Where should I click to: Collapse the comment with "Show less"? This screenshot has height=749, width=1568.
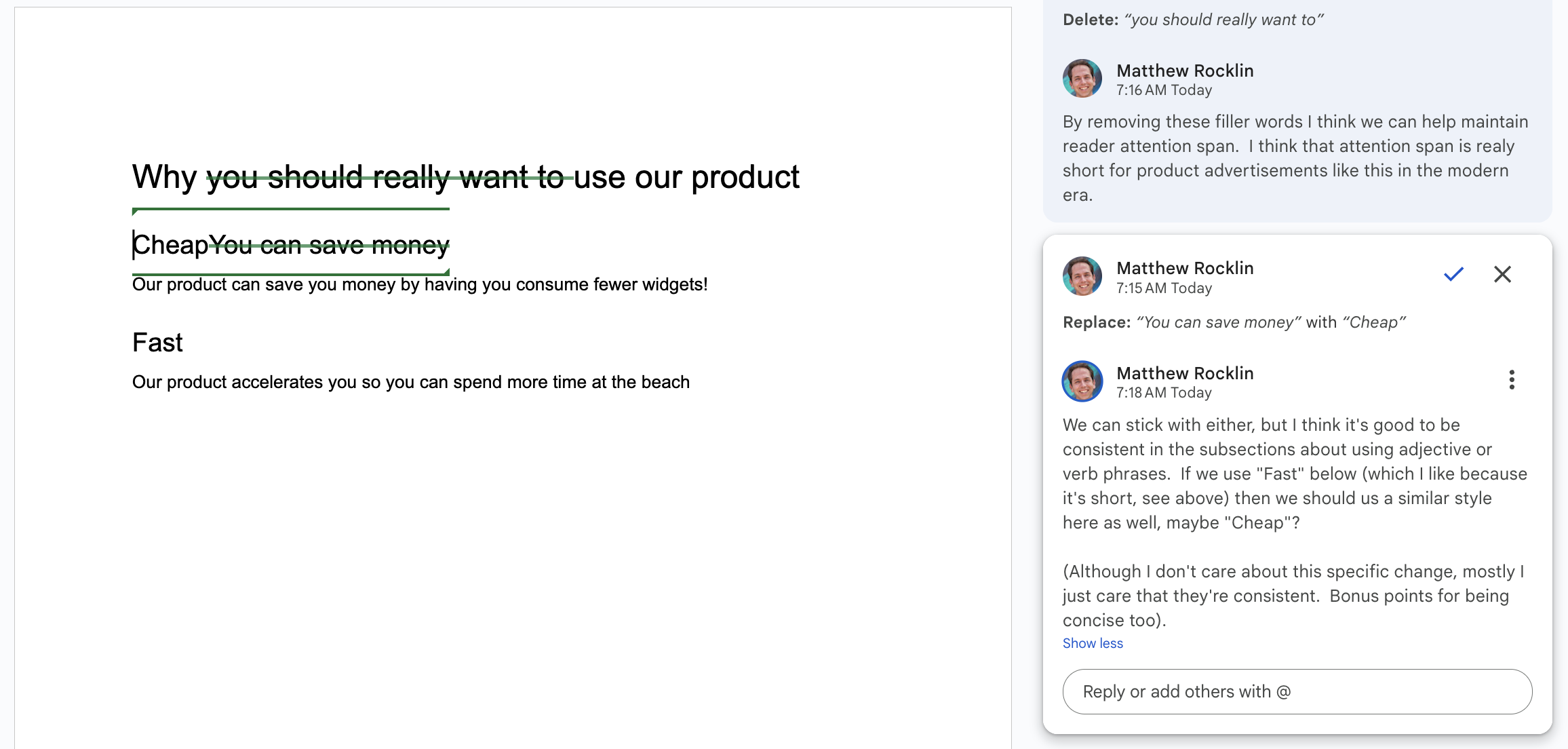tap(1092, 643)
